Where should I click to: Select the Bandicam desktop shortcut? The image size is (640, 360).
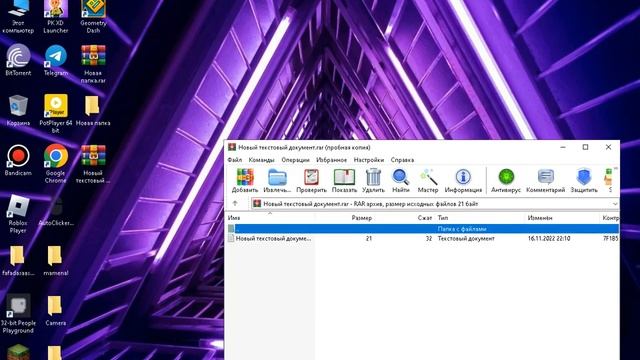(x=18, y=160)
